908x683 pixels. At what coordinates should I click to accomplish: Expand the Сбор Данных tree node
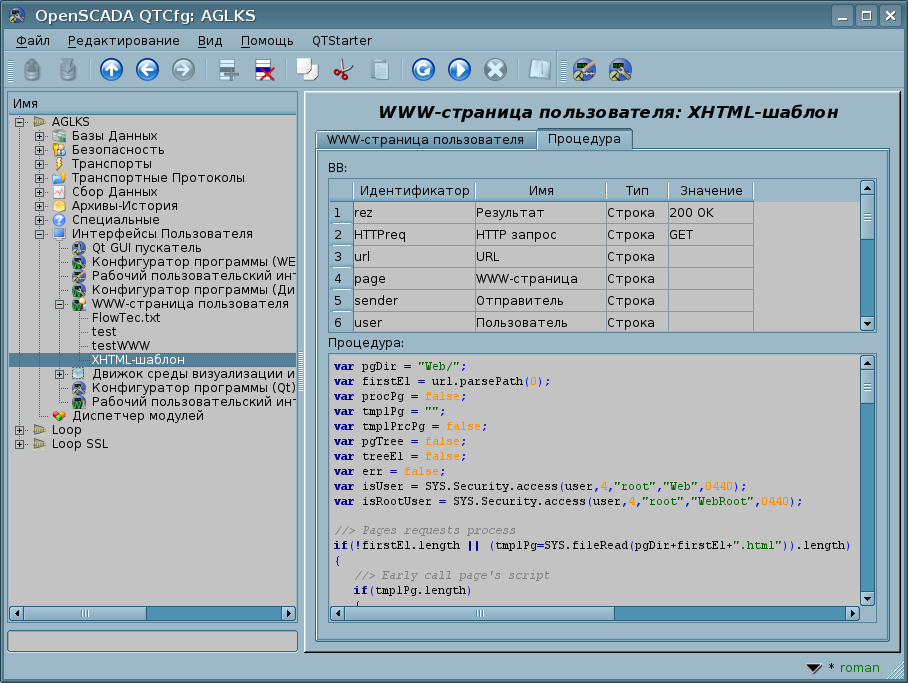[x=39, y=192]
